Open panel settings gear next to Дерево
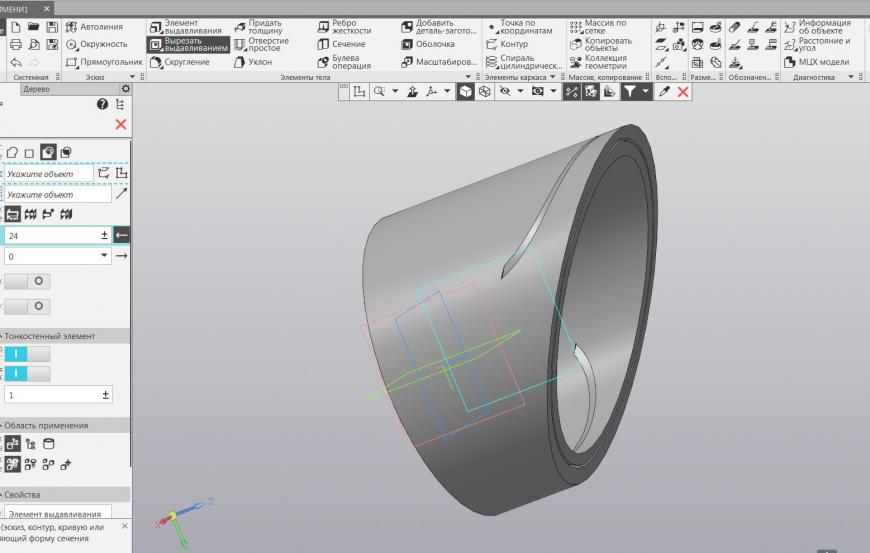Screen dimensions: 870x553 click(126, 89)
